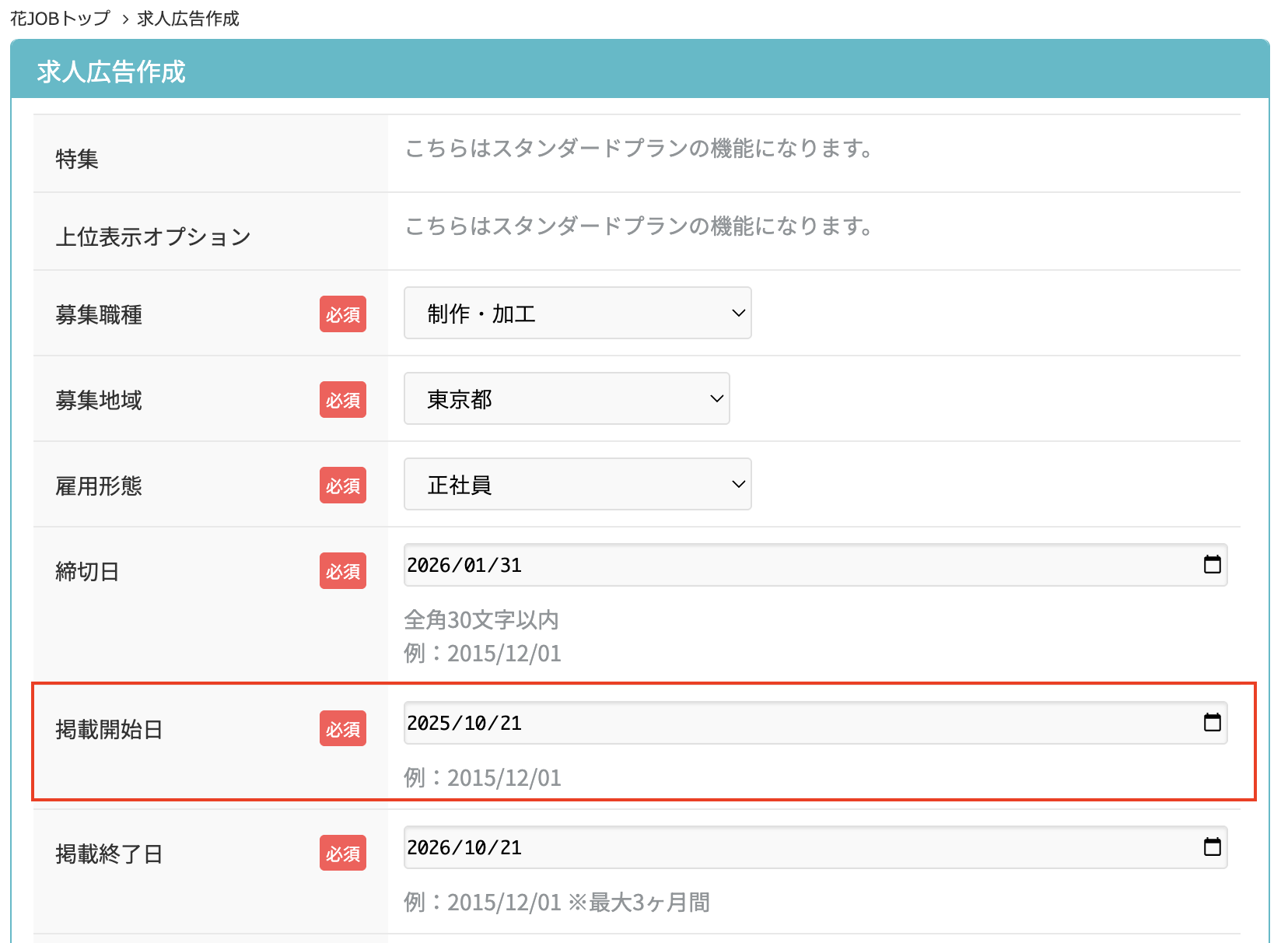The image size is (1288, 943).
Task: Click the 必須 badge beside 雇用形態
Action: (x=342, y=486)
